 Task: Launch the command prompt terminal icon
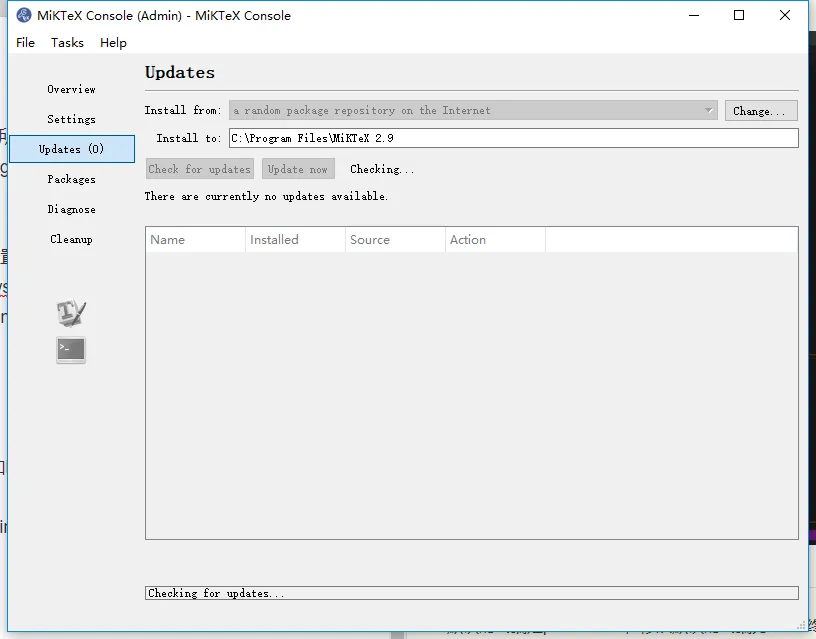[x=71, y=349]
